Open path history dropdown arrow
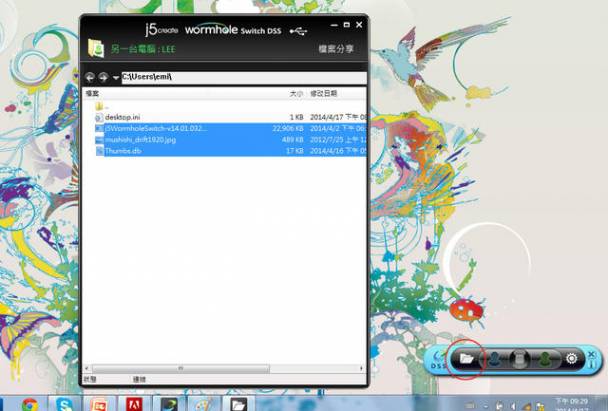The width and height of the screenshot is (608, 411). [116, 78]
